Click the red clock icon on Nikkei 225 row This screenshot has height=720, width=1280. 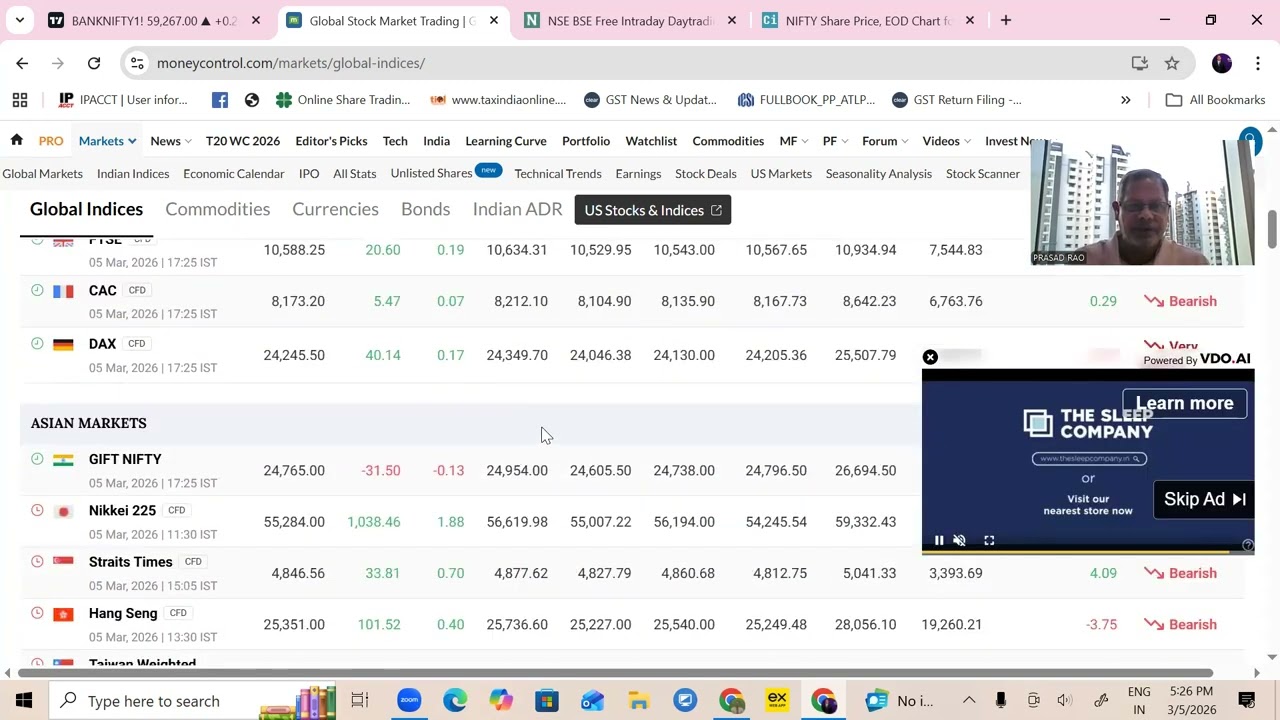point(37,510)
